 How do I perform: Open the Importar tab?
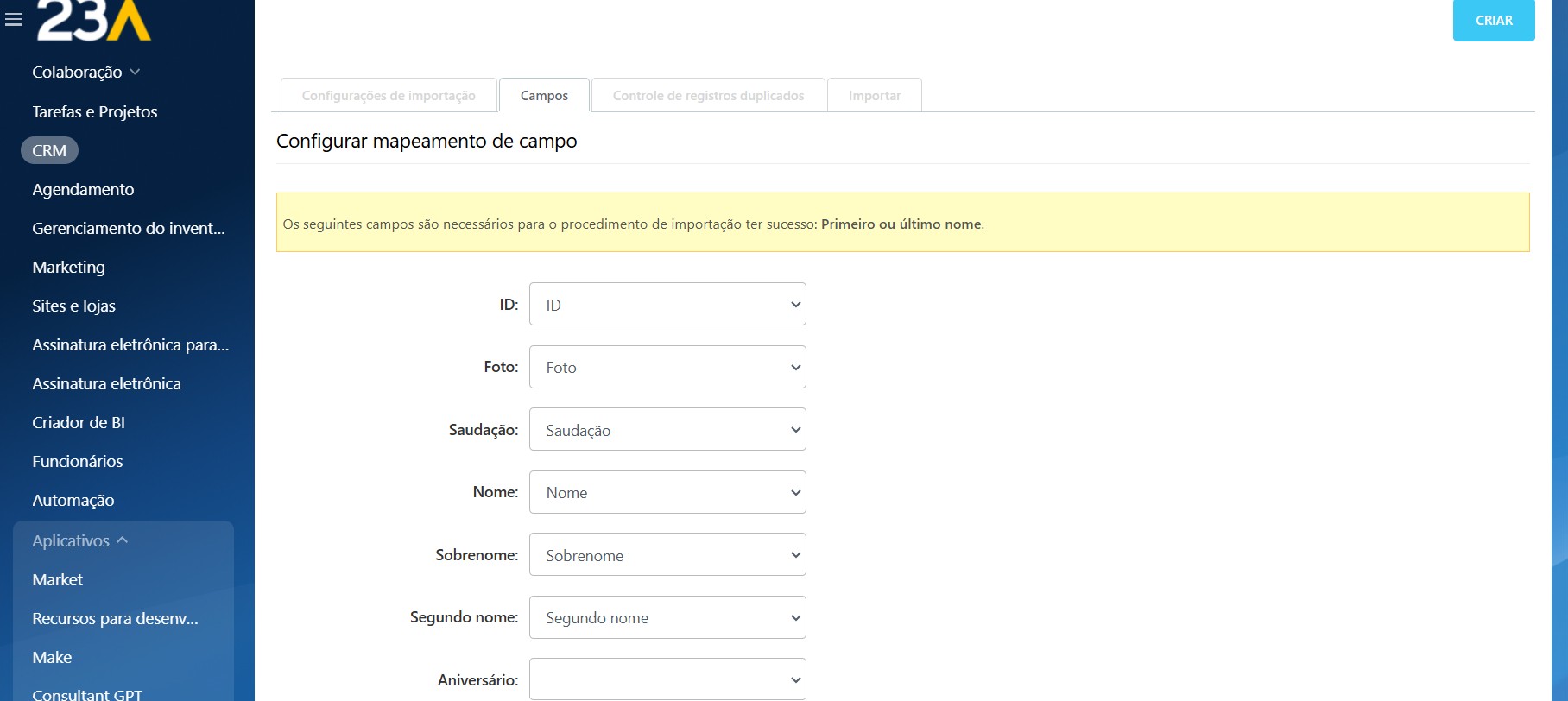coord(874,96)
